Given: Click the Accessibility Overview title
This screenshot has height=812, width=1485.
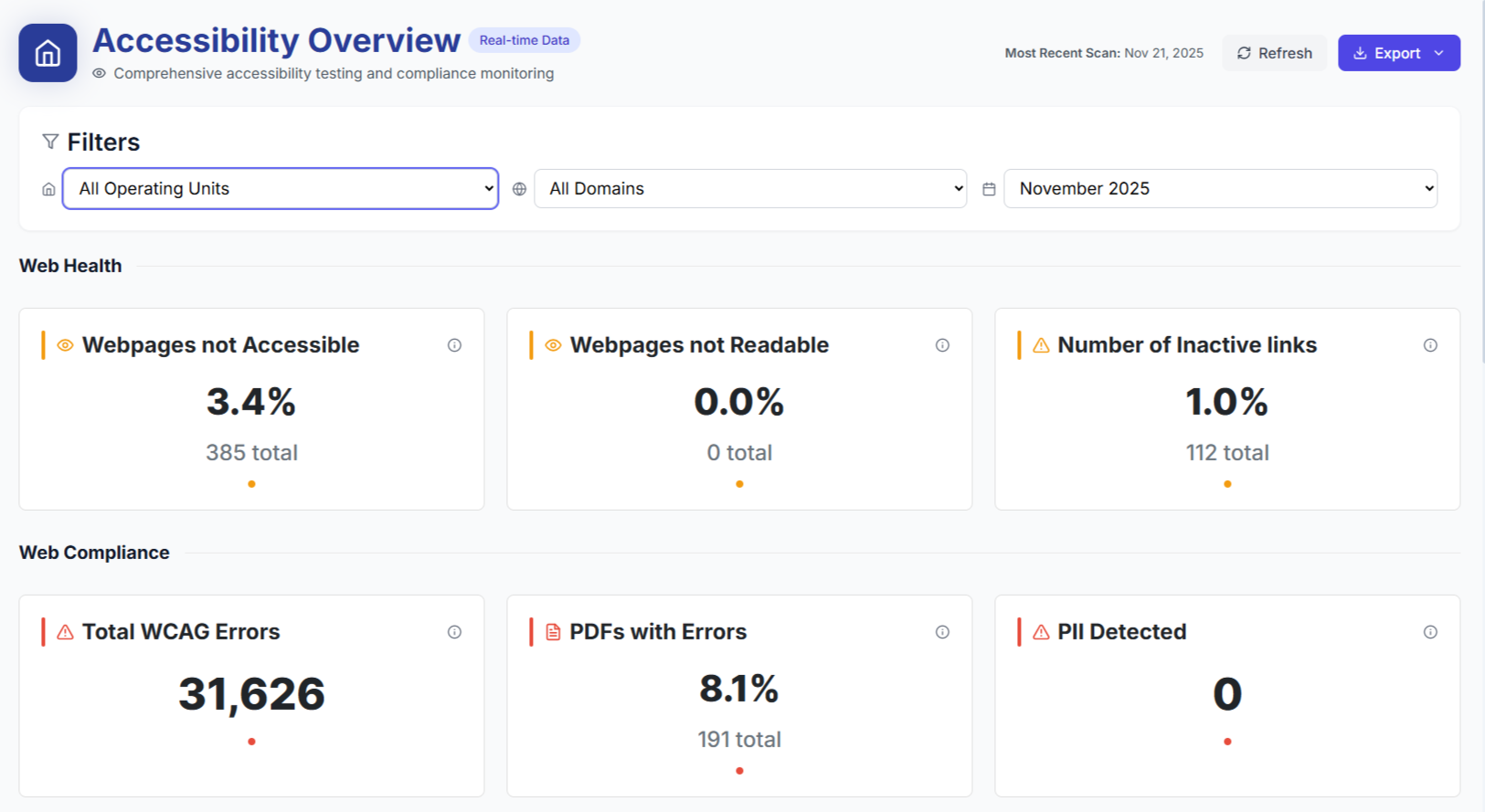Looking at the screenshot, I should [x=276, y=40].
